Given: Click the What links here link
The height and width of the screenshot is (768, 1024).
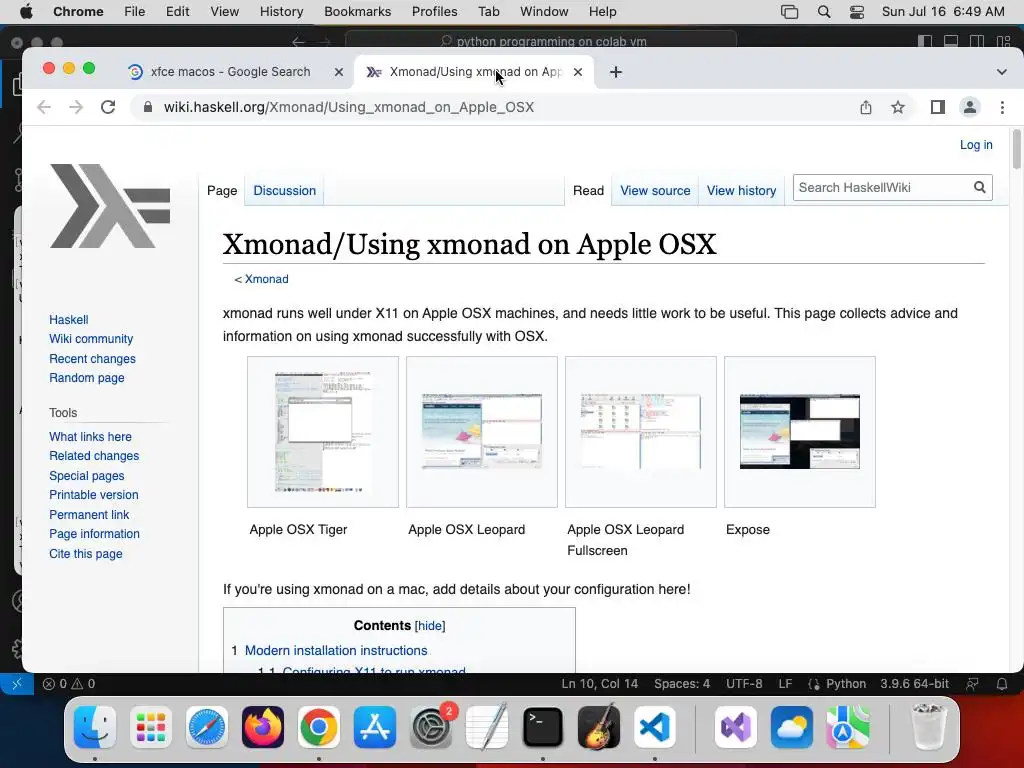Looking at the screenshot, I should [x=90, y=437].
